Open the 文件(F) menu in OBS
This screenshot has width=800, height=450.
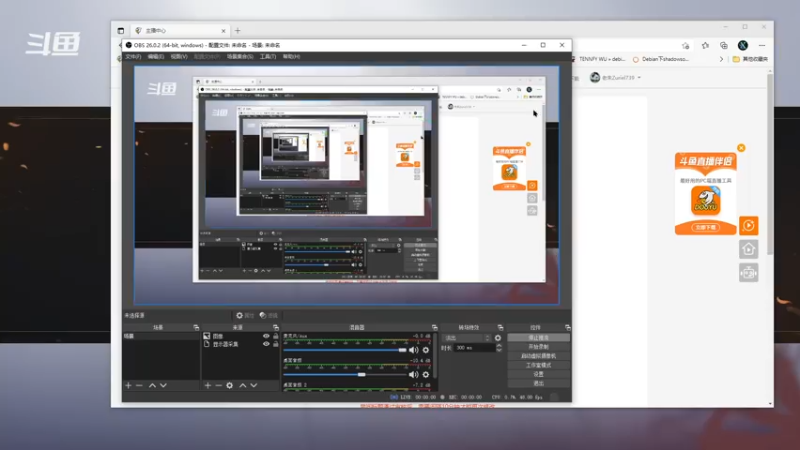coord(133,57)
